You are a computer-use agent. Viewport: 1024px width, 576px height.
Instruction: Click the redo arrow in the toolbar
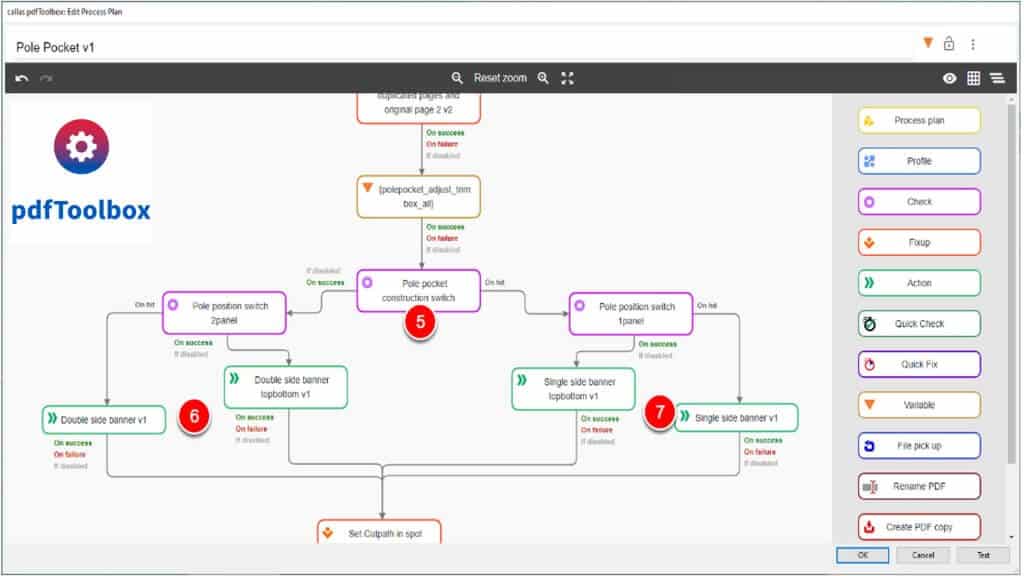[x=46, y=78]
